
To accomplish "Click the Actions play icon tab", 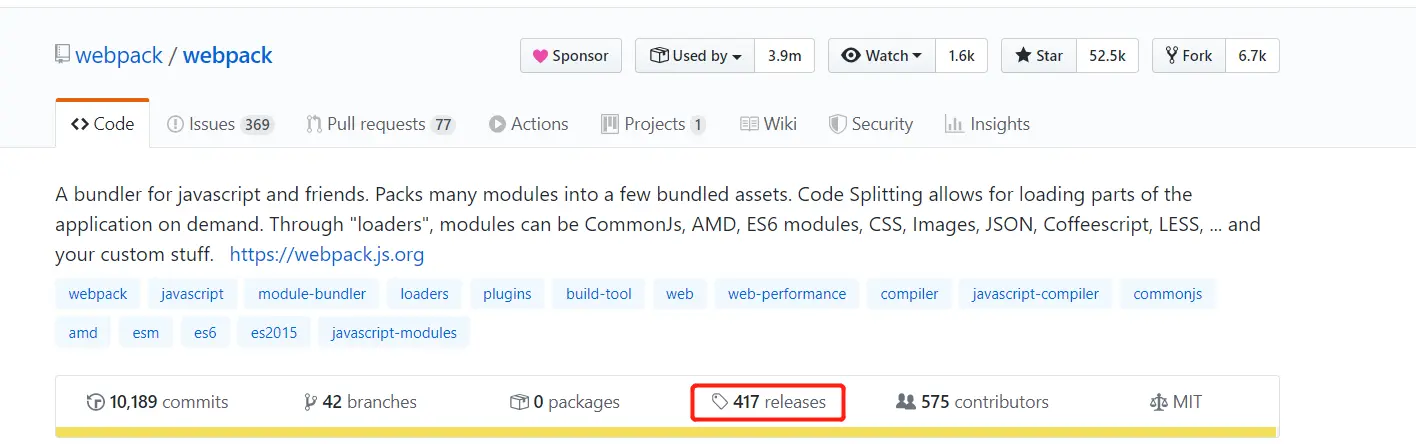I will [529, 124].
